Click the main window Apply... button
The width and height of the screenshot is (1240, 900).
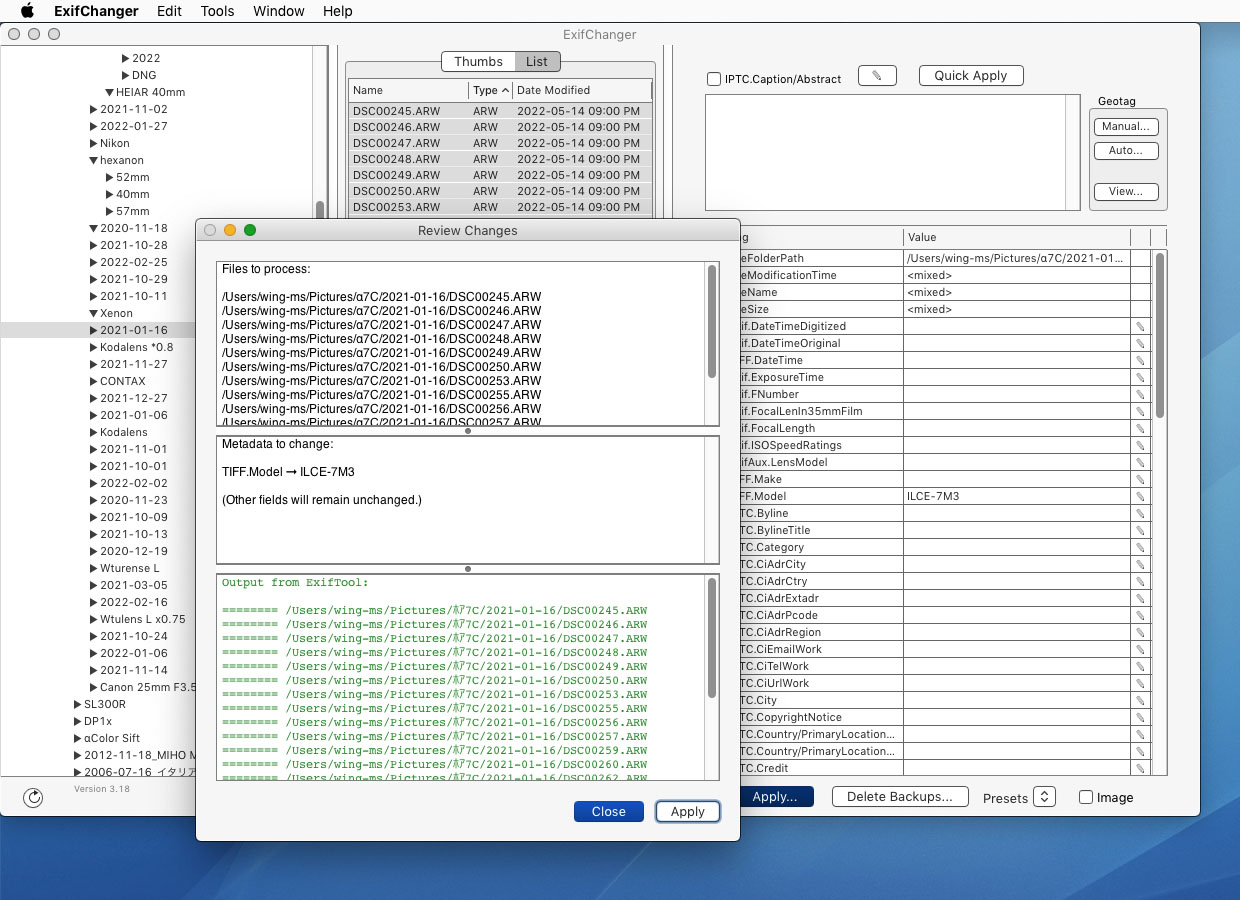pos(776,797)
